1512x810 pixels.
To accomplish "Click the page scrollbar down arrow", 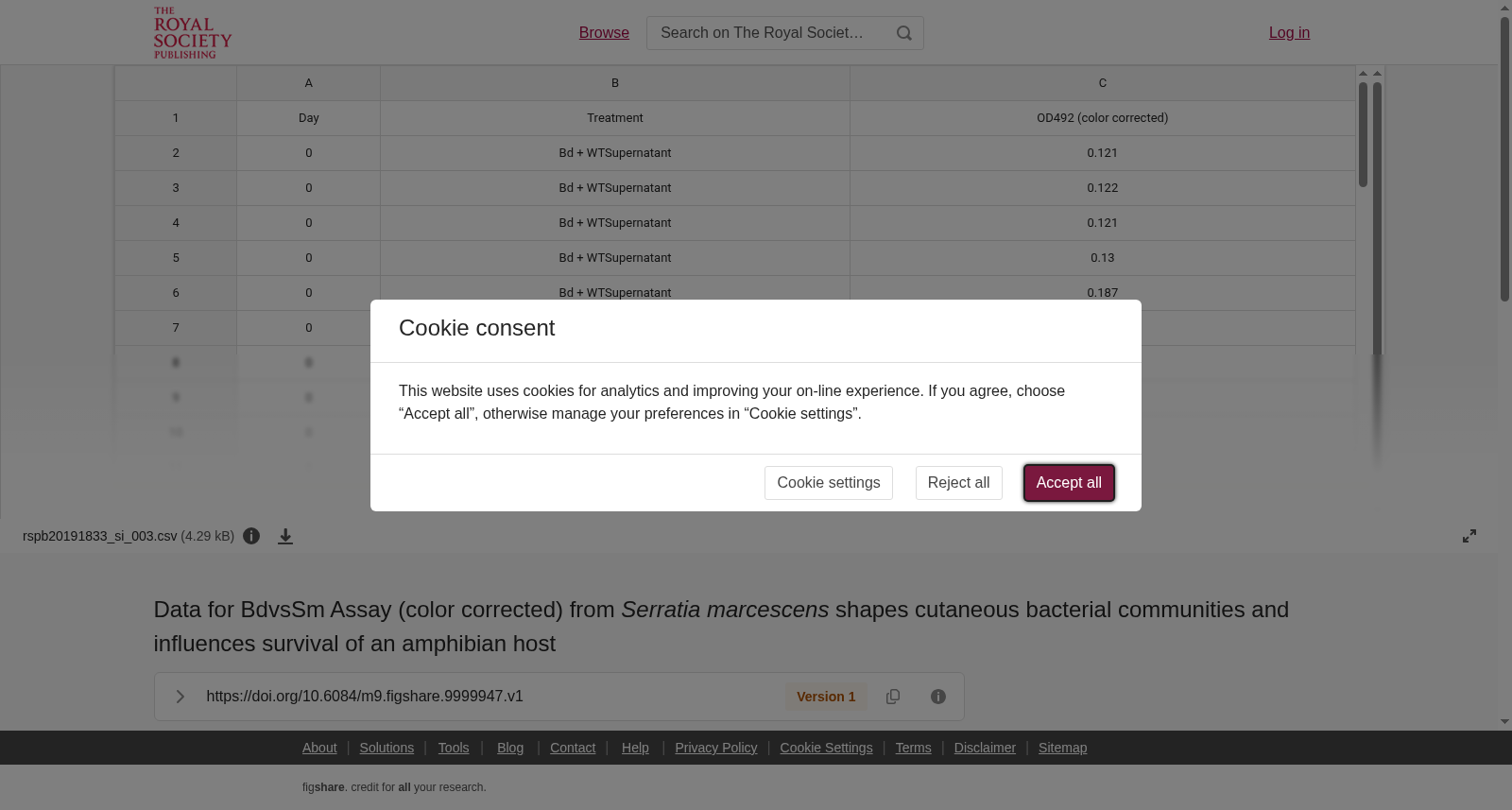I will [x=1504, y=722].
